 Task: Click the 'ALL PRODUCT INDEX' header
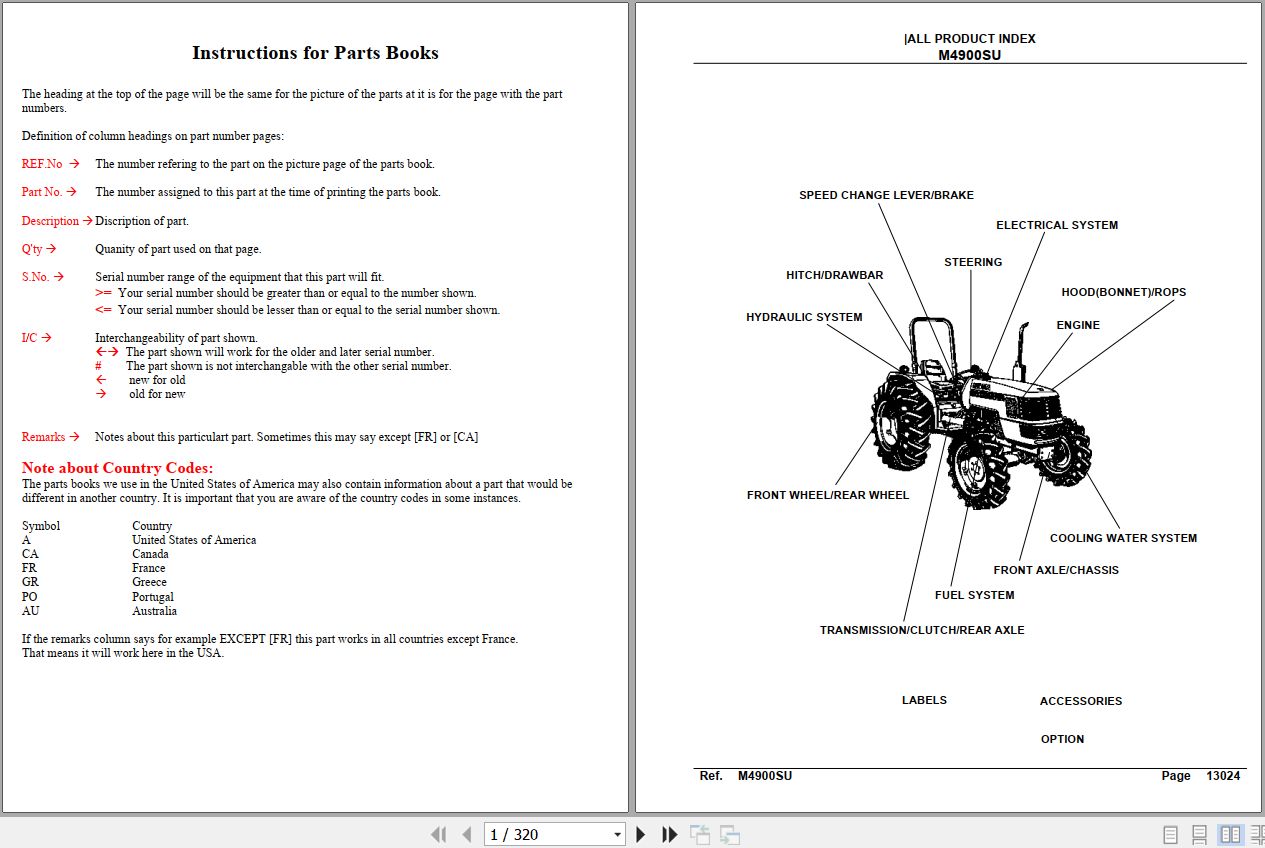click(x=970, y=39)
